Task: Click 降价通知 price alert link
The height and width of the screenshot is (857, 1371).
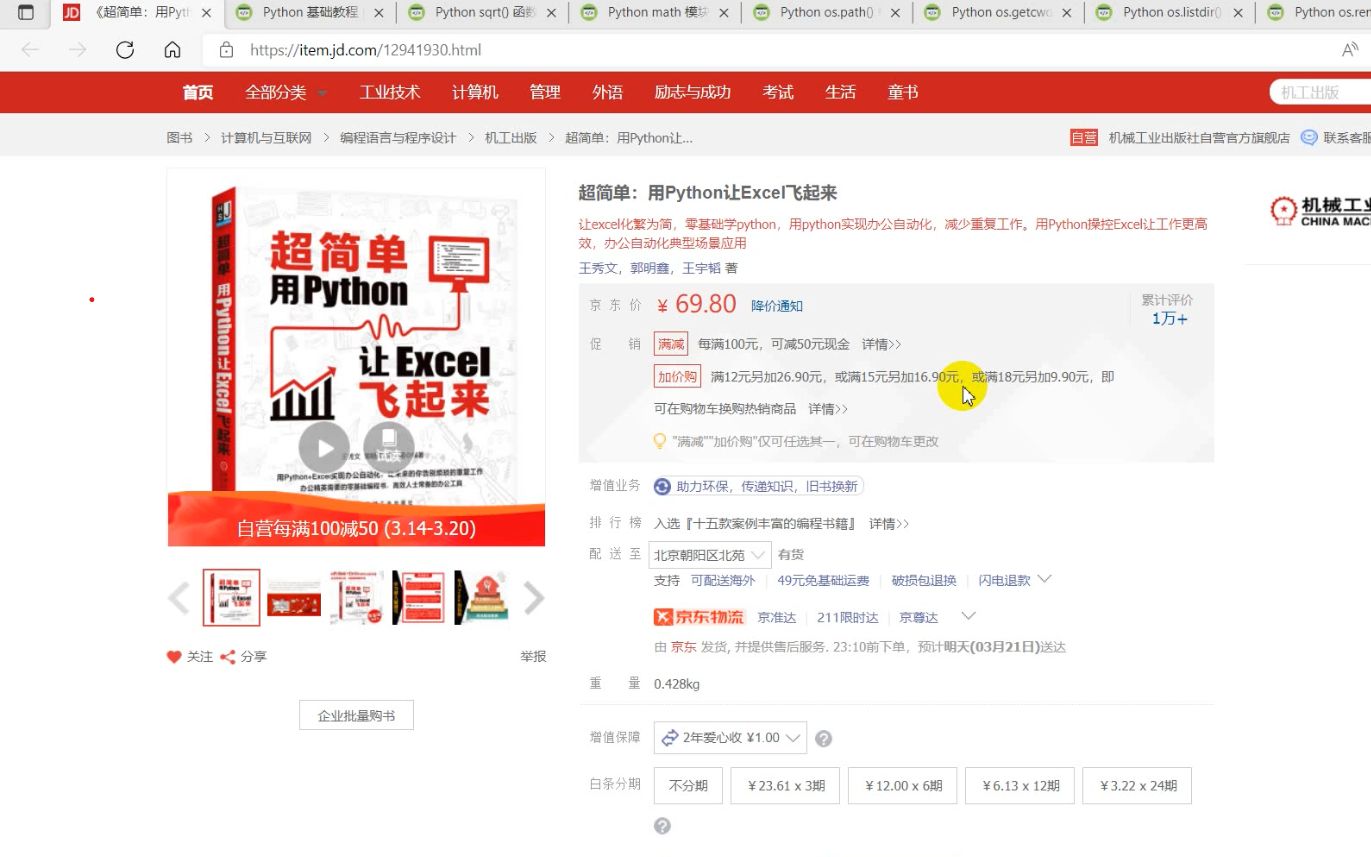Action: [x=777, y=306]
